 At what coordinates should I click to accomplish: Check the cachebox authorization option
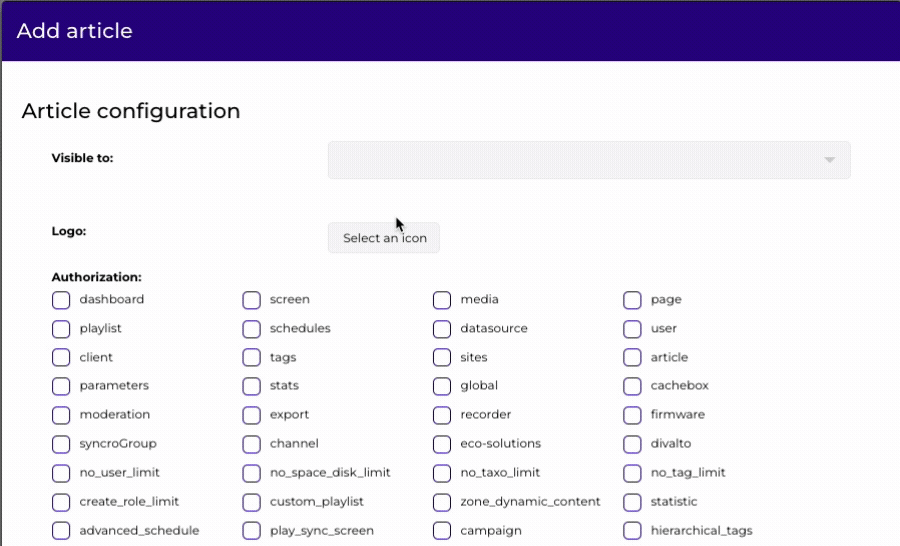[x=632, y=386]
